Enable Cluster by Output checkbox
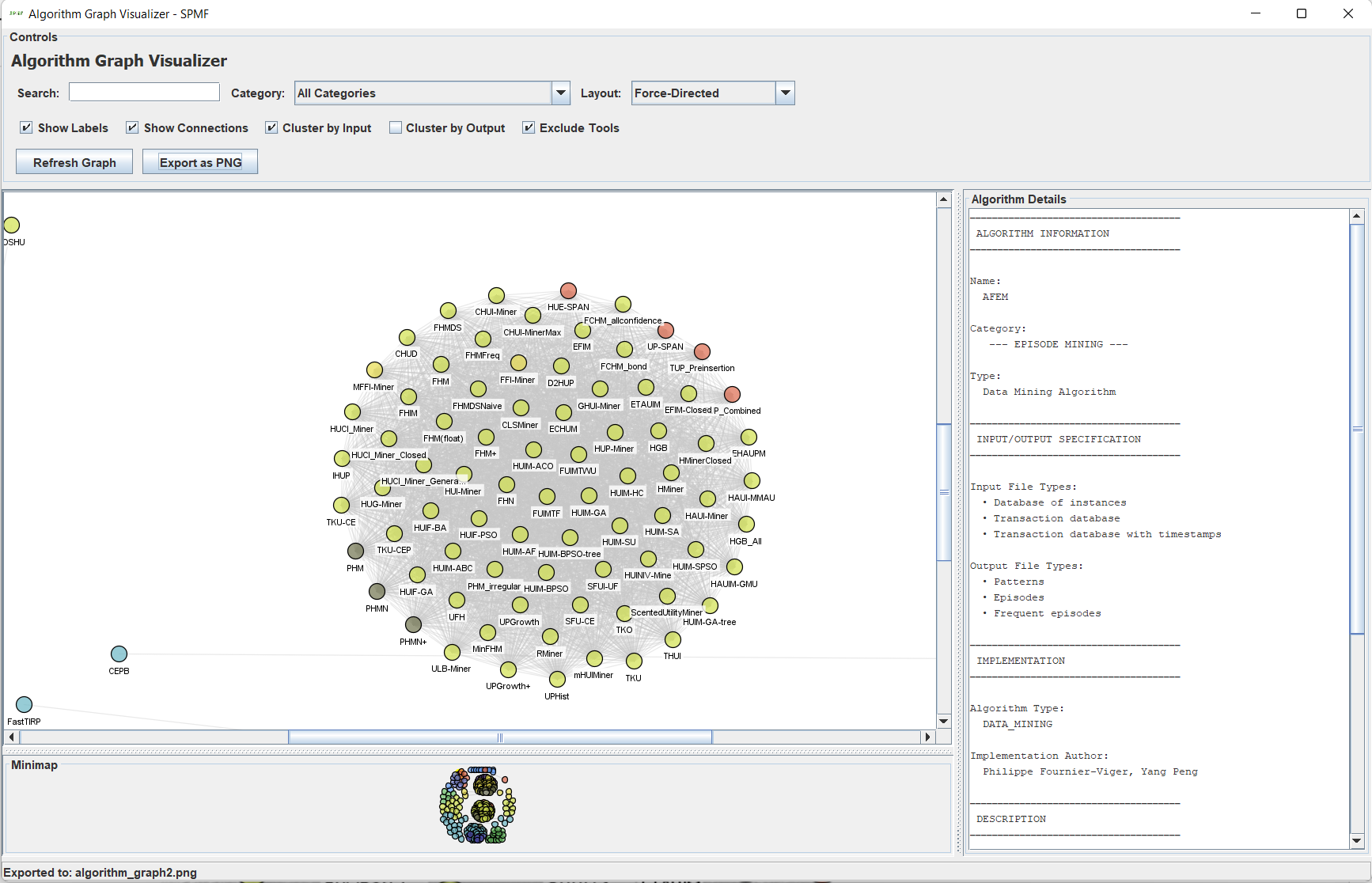 point(396,128)
